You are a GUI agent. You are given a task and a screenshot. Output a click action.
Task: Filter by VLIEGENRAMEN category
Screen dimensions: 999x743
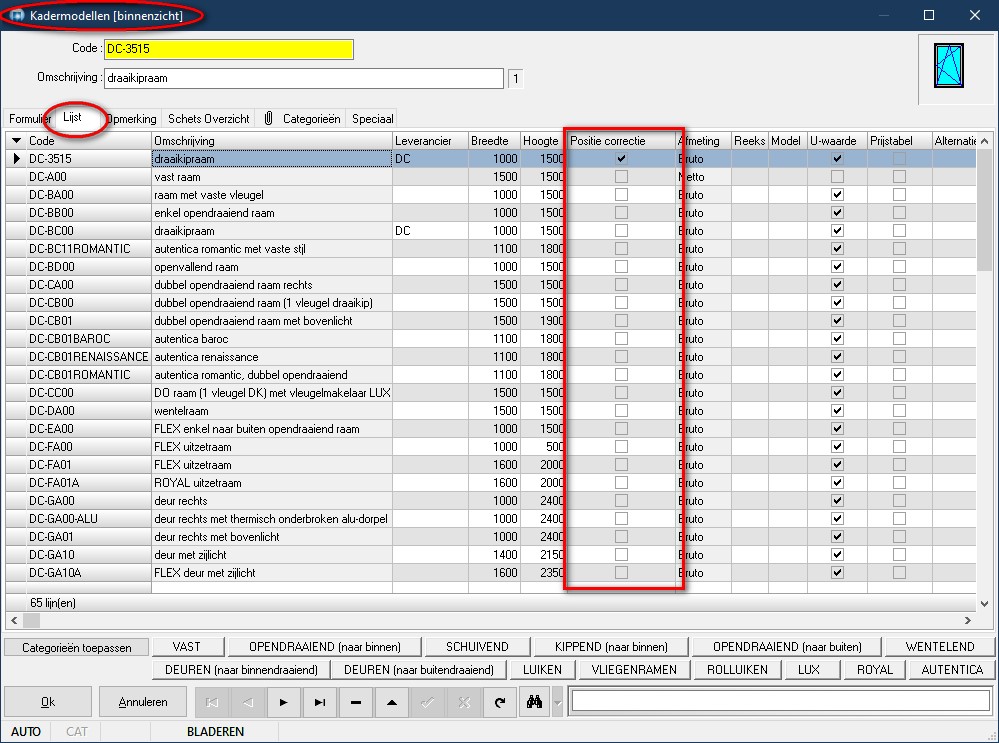tap(634, 670)
